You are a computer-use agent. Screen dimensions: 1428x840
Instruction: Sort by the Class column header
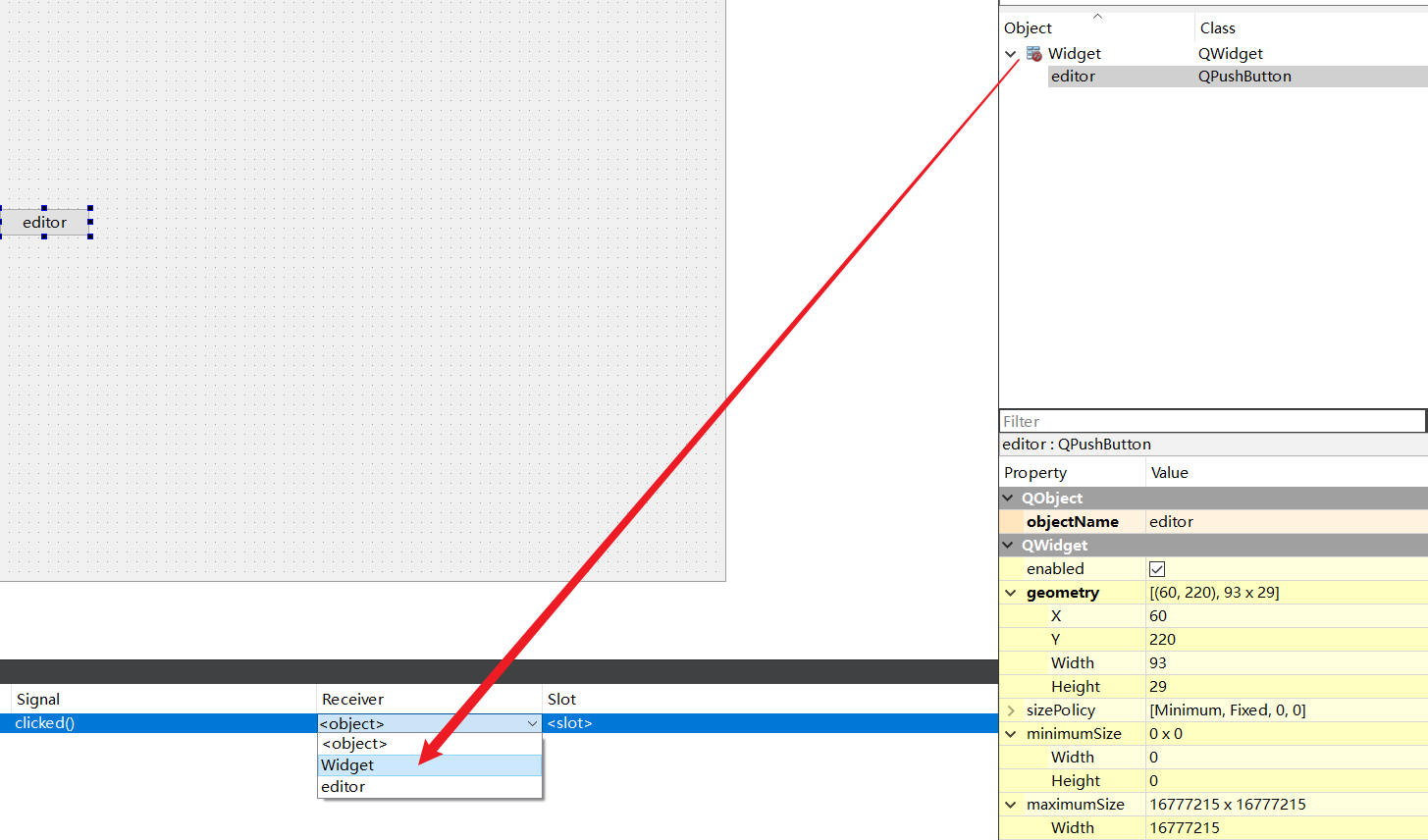[x=1311, y=27]
